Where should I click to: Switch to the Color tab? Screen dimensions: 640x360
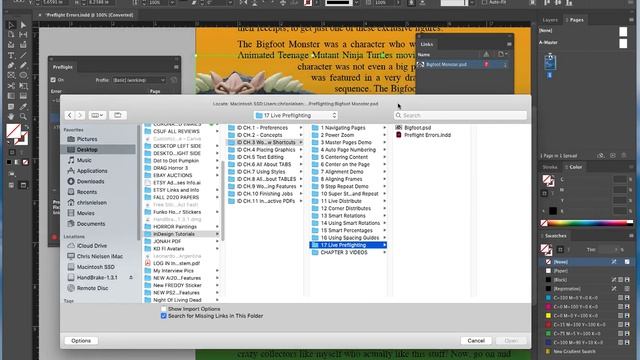pyautogui.click(x=575, y=167)
